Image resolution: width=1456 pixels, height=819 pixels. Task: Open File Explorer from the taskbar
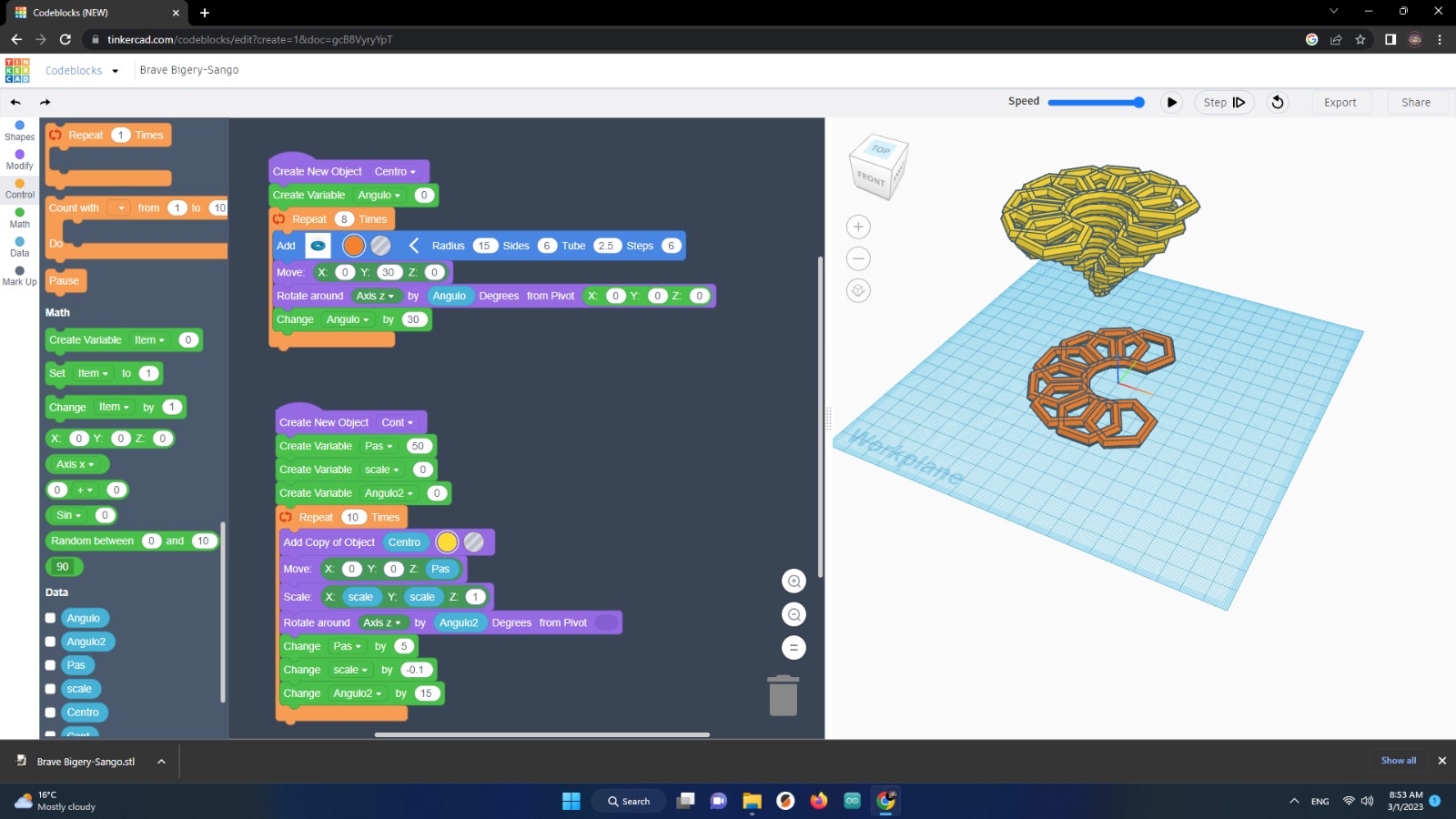752,801
